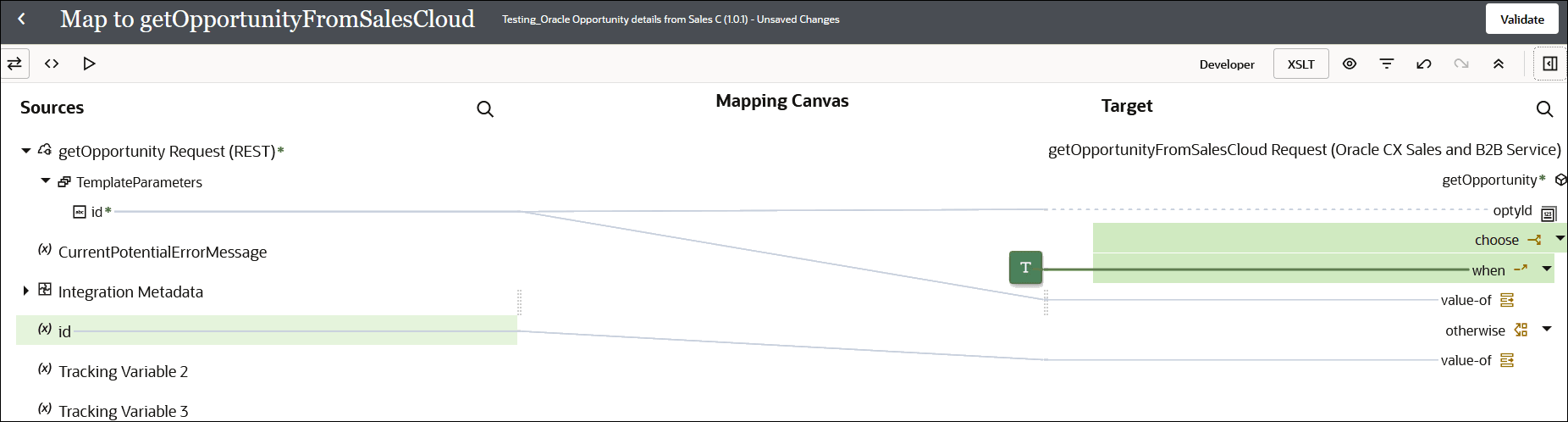1568x422 pixels.
Task: Click the Validate button
Action: coord(1521,19)
